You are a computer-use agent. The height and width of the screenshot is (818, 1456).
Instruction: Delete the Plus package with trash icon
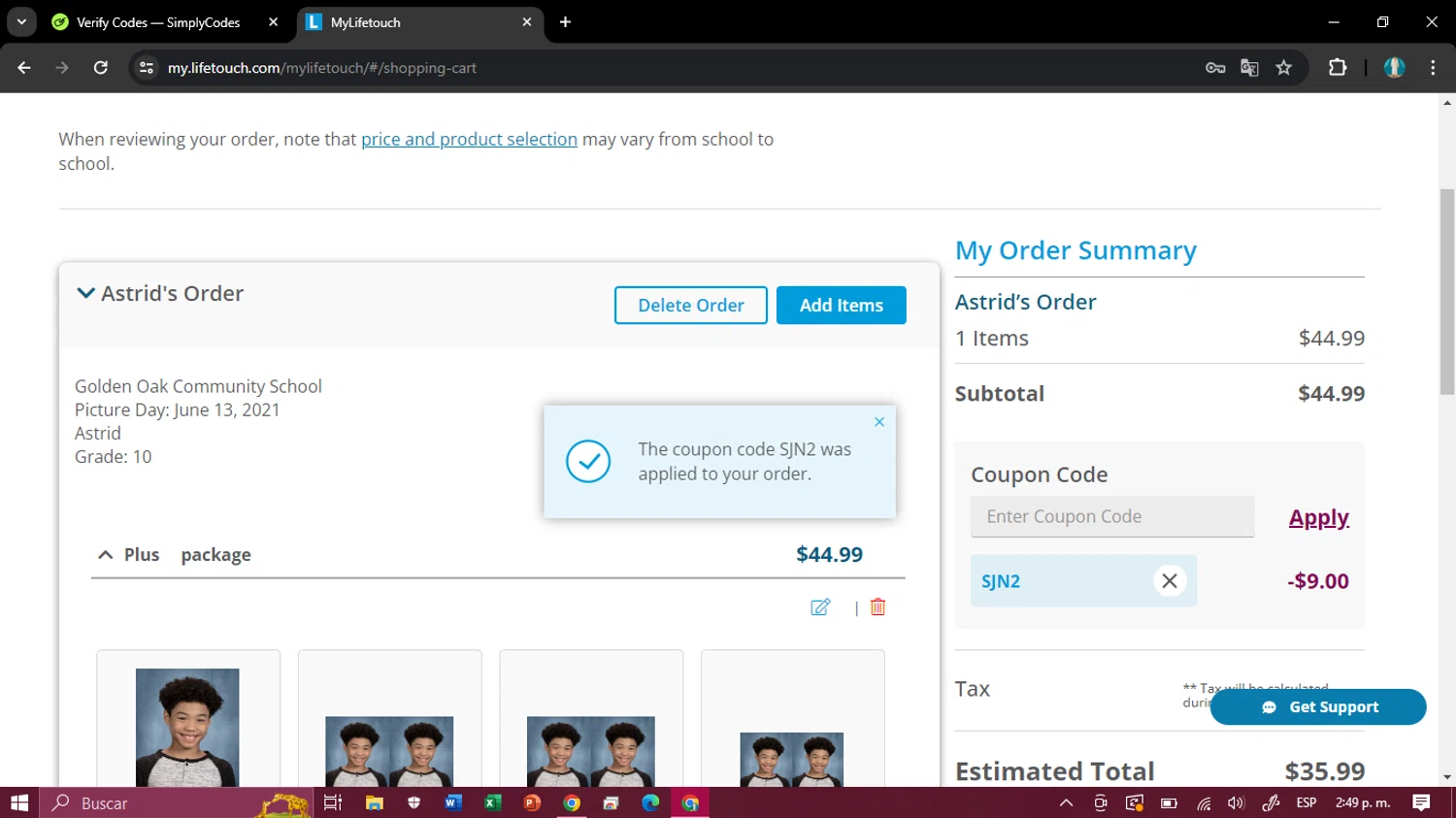pyautogui.click(x=877, y=606)
